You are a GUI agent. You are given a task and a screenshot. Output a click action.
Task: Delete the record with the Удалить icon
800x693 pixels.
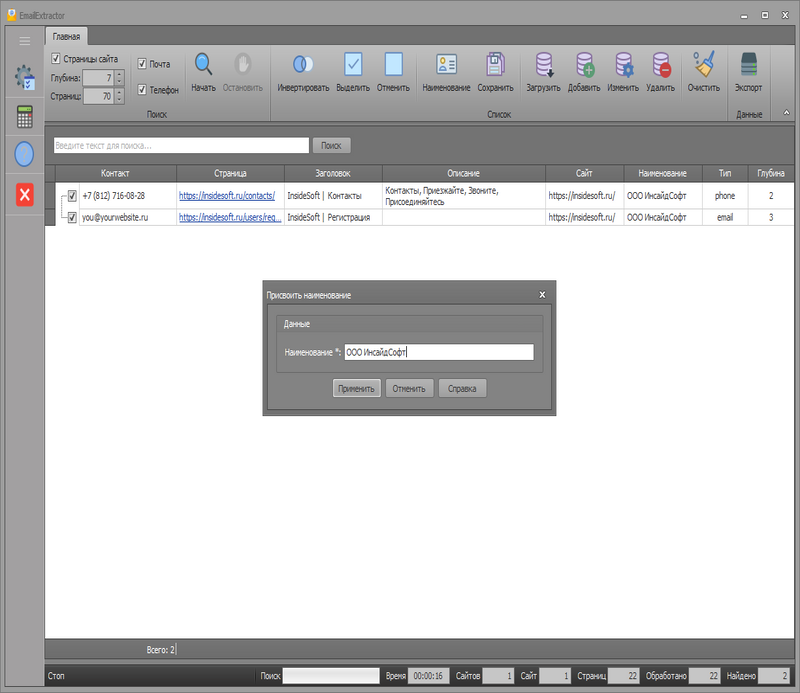661,65
